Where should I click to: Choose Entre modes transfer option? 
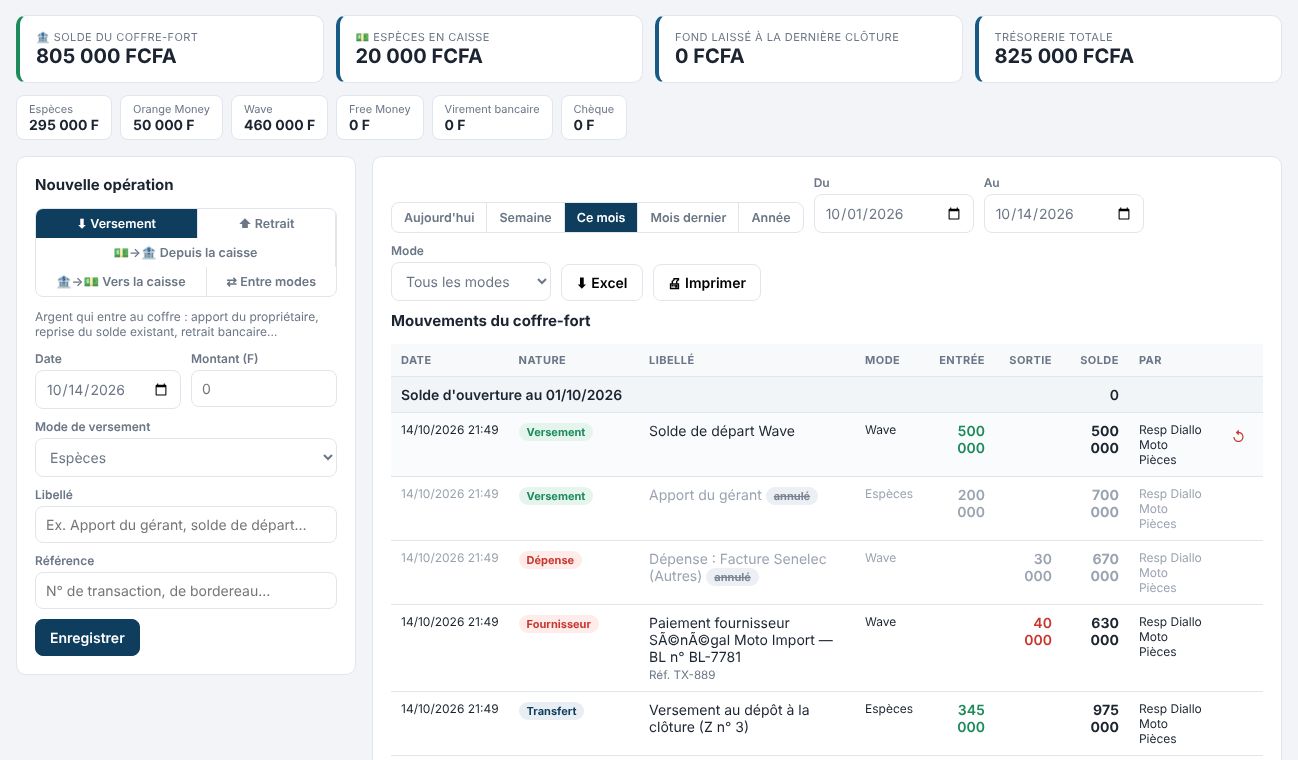click(271, 282)
